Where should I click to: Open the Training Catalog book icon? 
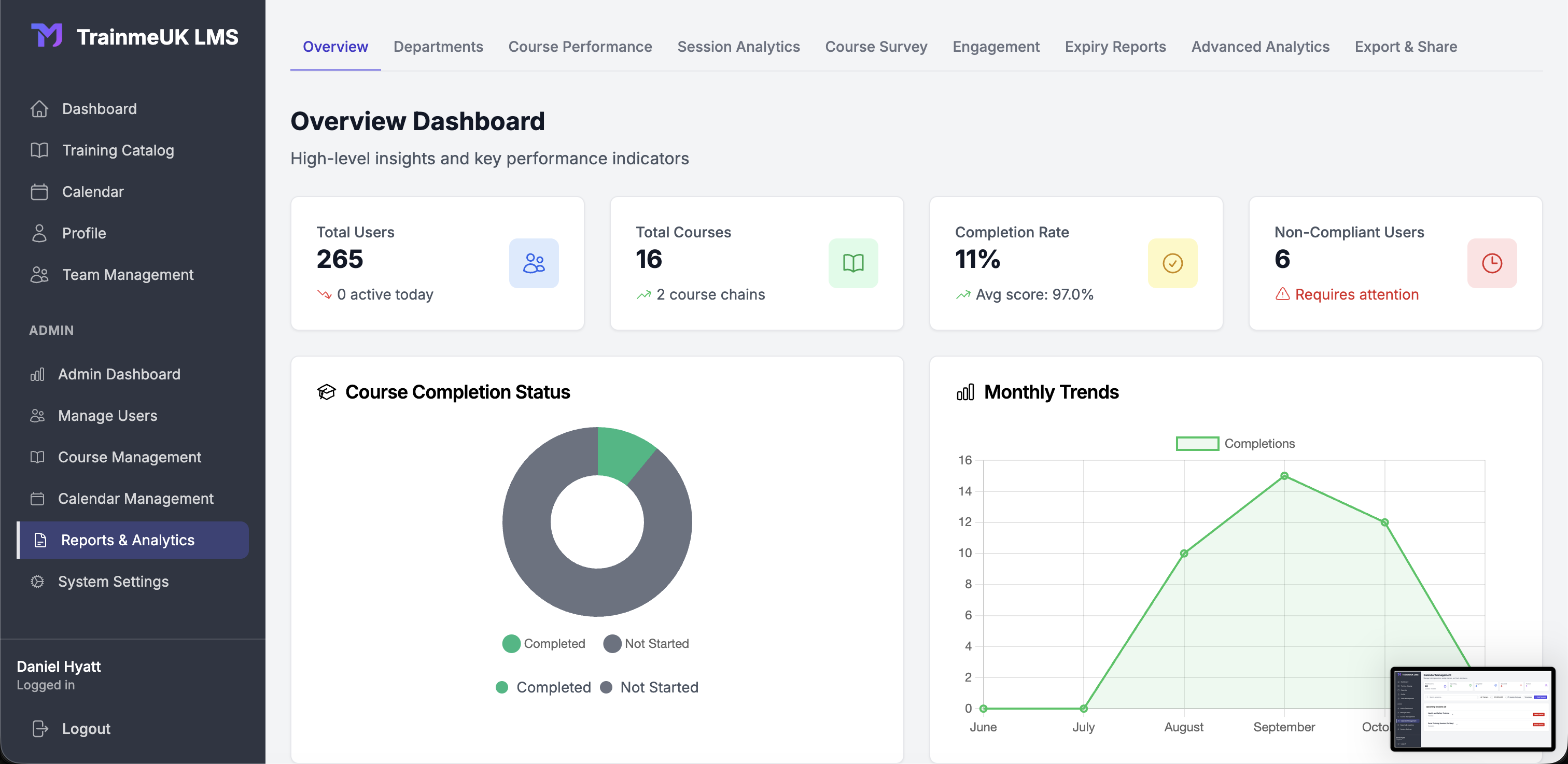[x=39, y=150]
